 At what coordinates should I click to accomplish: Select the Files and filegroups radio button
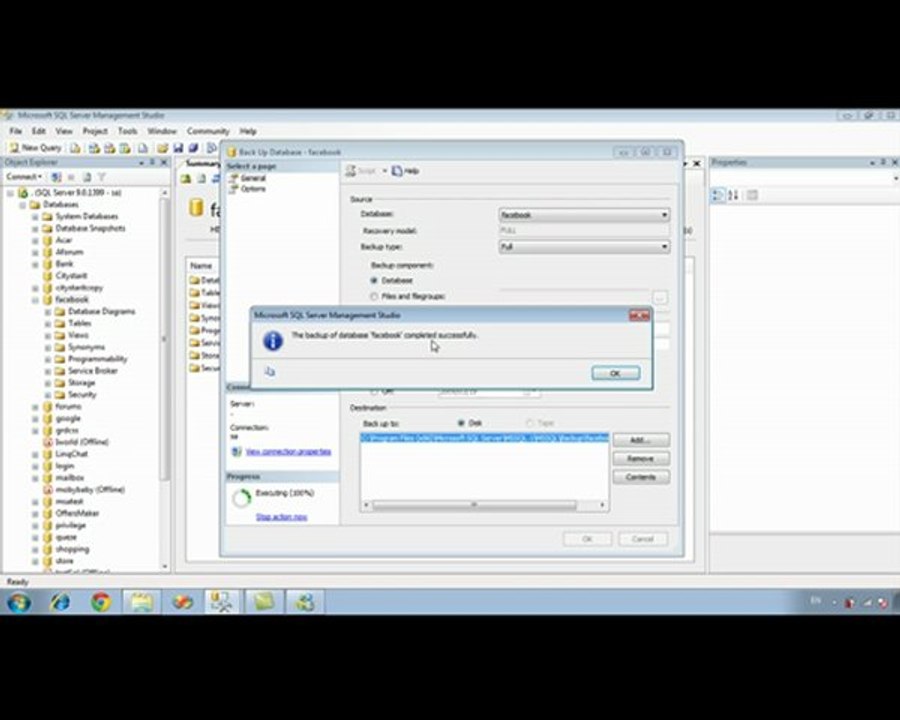click(x=374, y=296)
